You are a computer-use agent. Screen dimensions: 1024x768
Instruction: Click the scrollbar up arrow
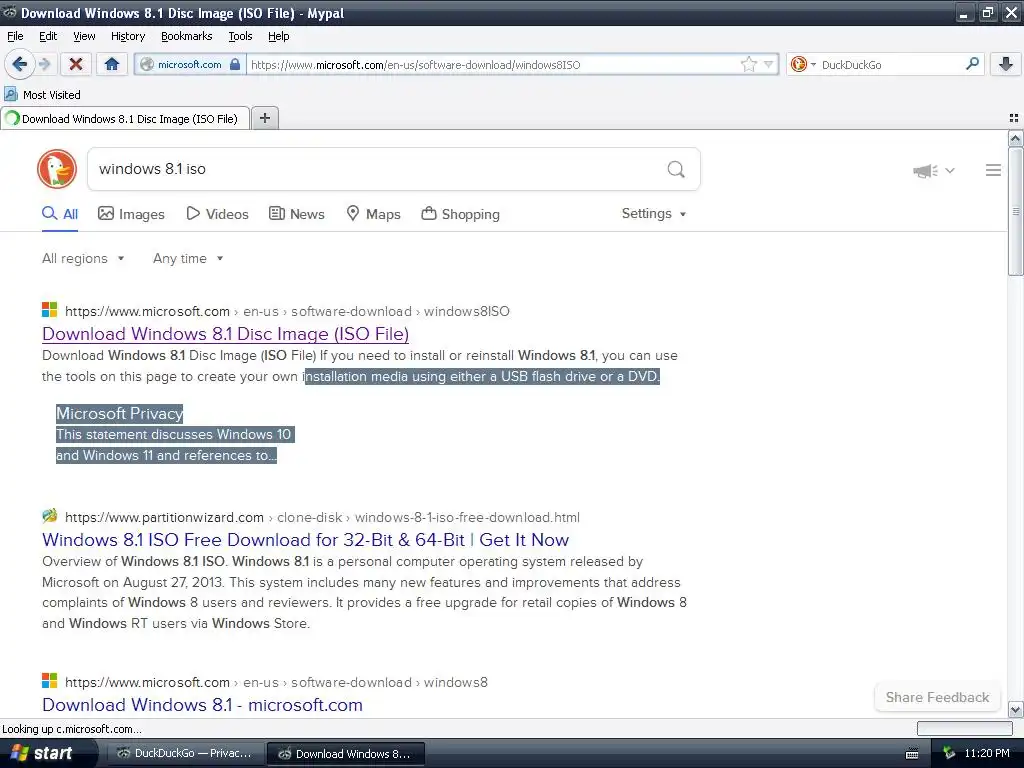click(1015, 138)
